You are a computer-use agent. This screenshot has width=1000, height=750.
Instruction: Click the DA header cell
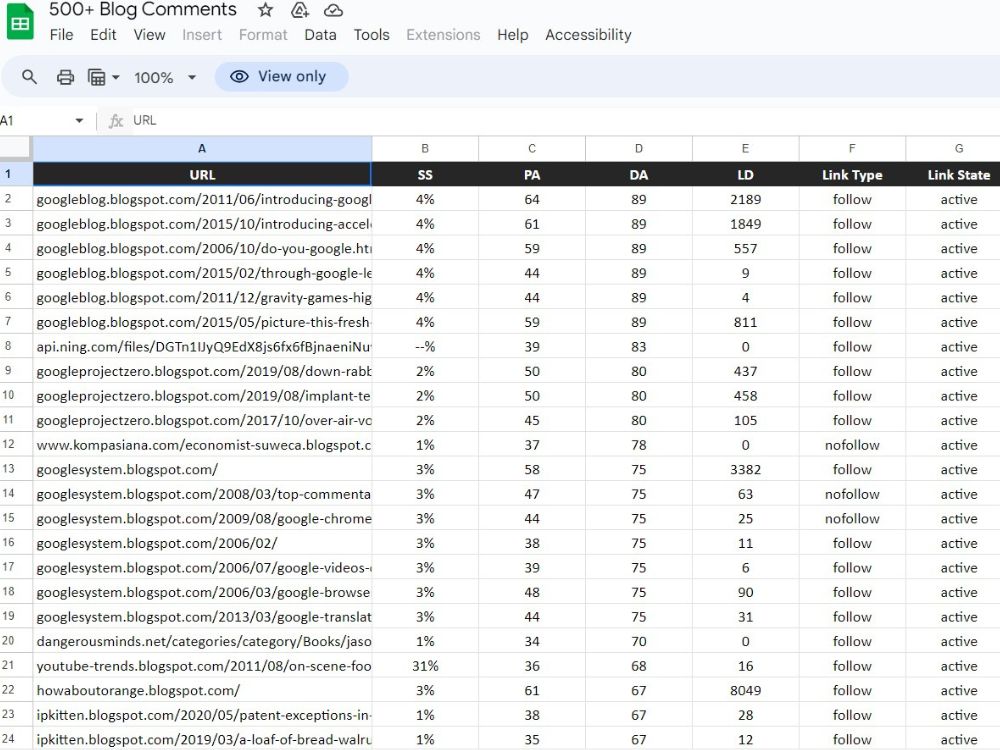(x=638, y=174)
